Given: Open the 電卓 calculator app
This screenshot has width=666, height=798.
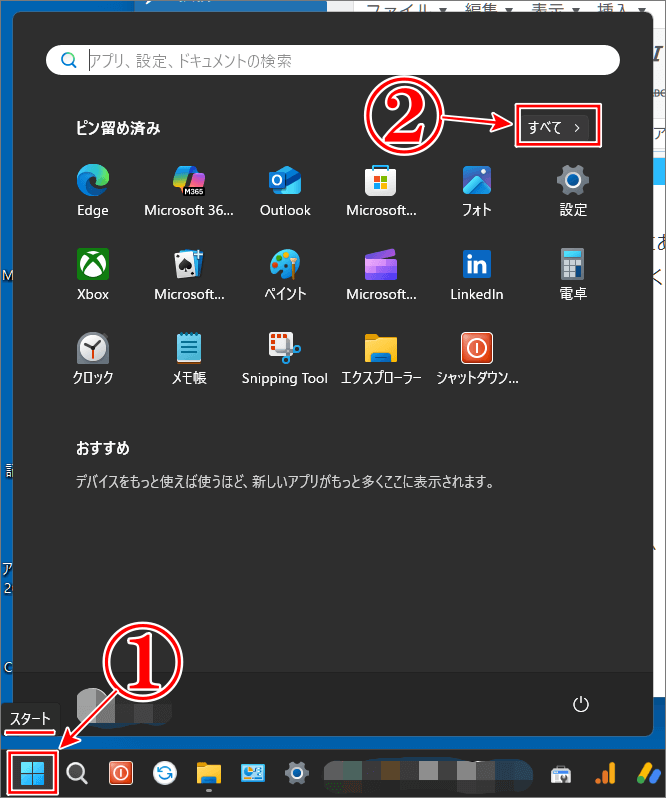Looking at the screenshot, I should (x=573, y=275).
